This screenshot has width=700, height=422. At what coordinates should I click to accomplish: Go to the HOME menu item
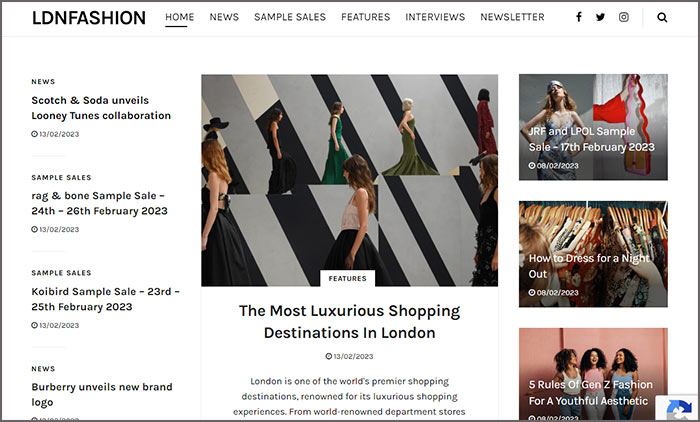[x=179, y=17]
